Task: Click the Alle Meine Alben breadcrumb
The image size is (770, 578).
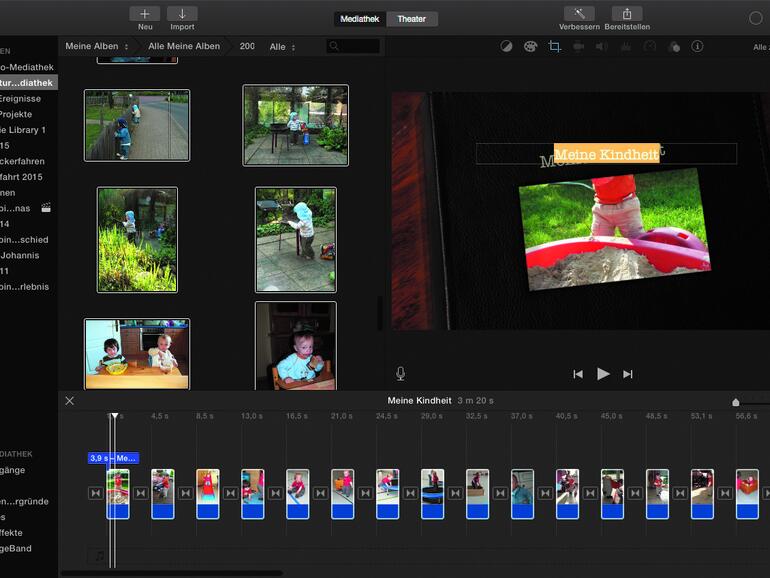Action: 184,46
